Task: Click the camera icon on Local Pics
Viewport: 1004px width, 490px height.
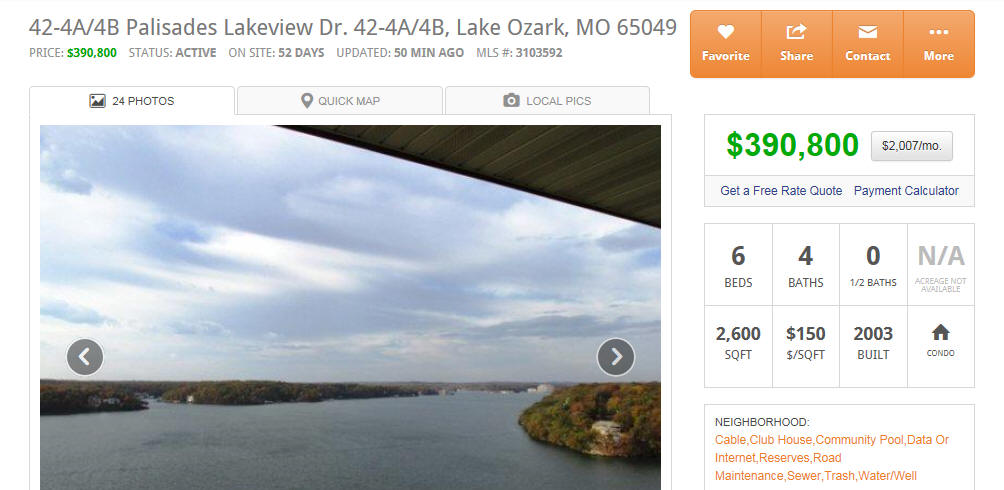Action: click(x=511, y=101)
